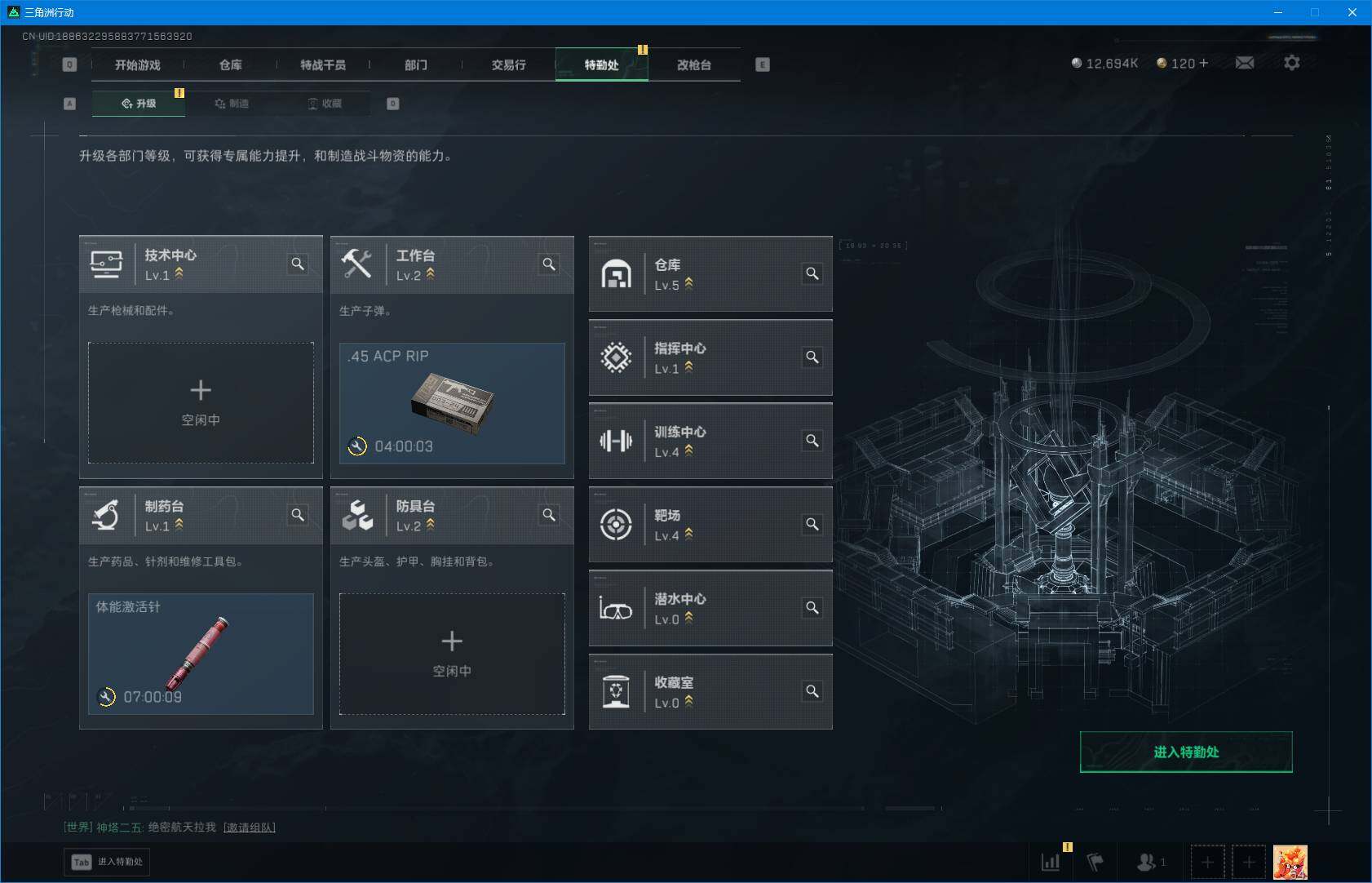The image size is (1372, 883).
Task: Click the second empty squad plus slot
Action: click(1249, 863)
